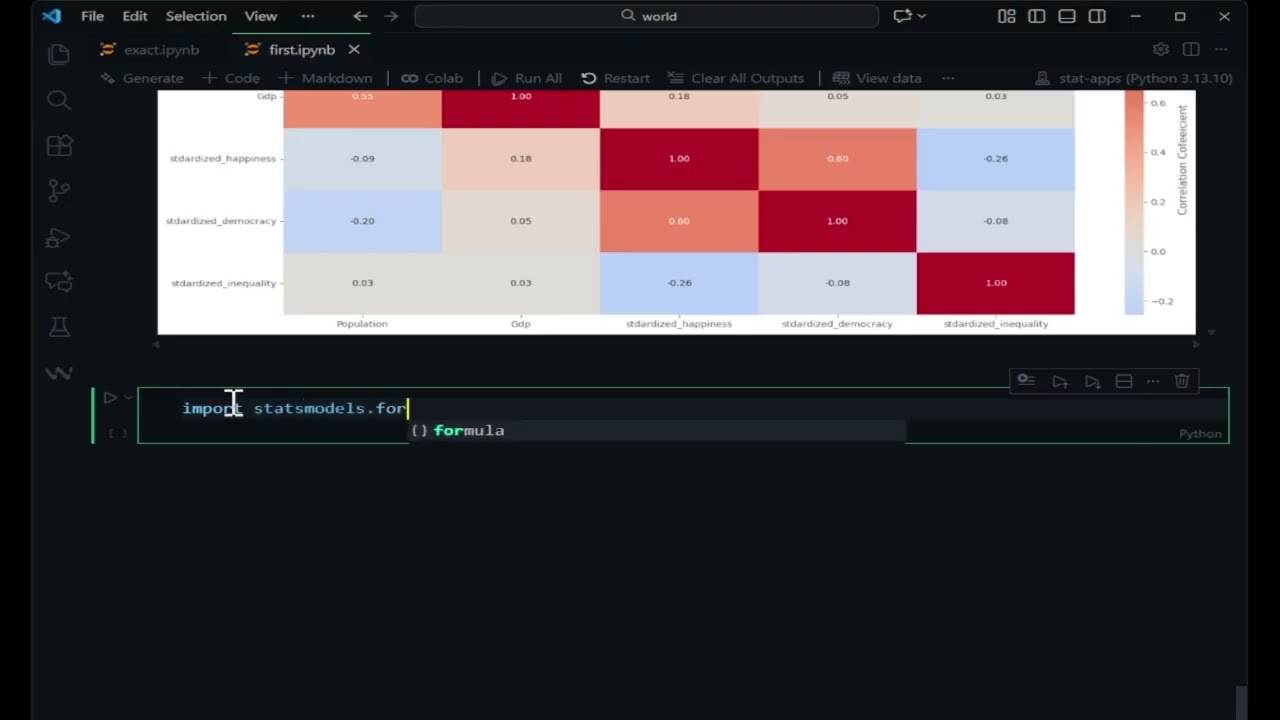
Task: Customize layout icon in title bar
Action: click(x=1007, y=16)
